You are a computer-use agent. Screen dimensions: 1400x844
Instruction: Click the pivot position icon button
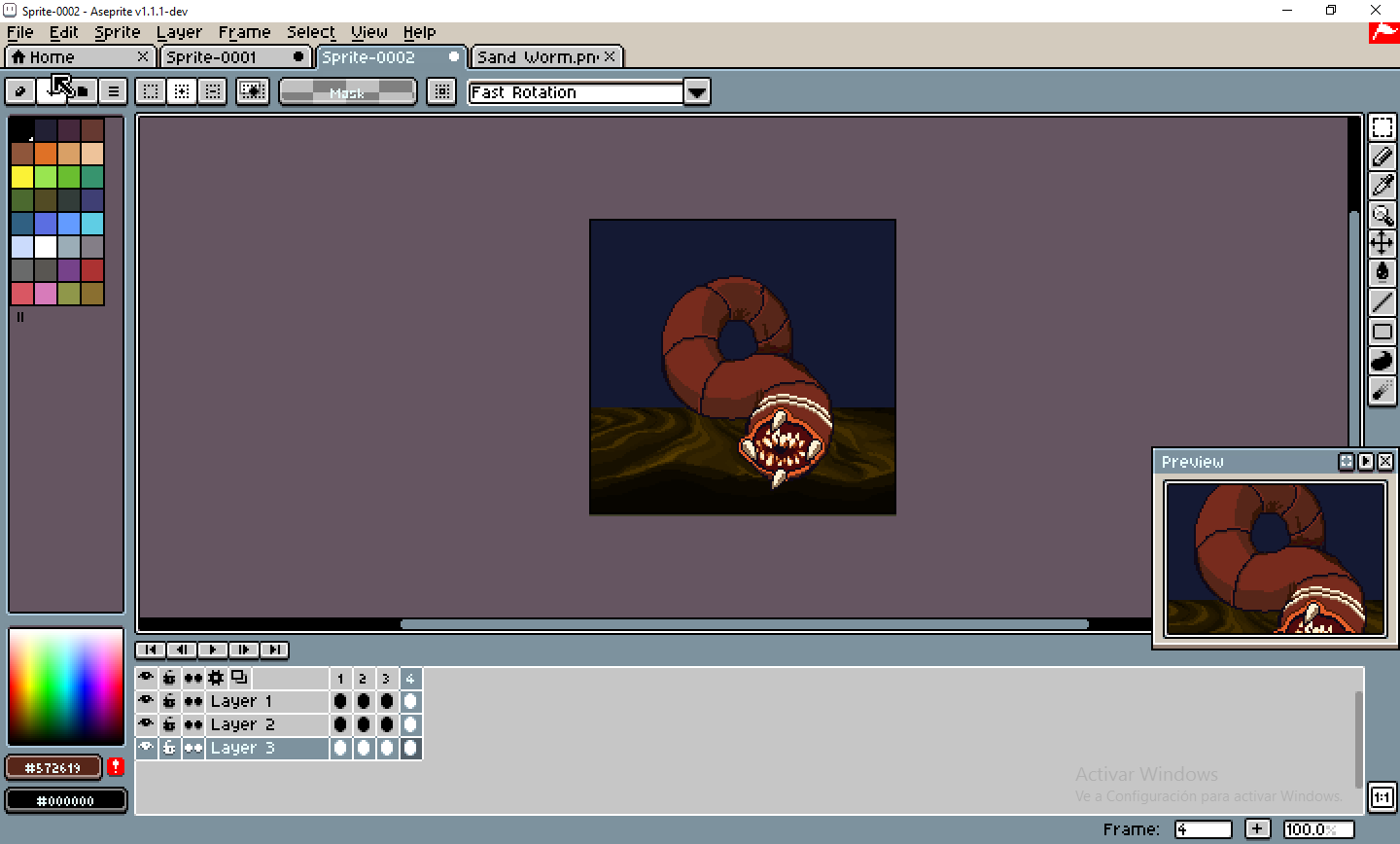click(441, 91)
